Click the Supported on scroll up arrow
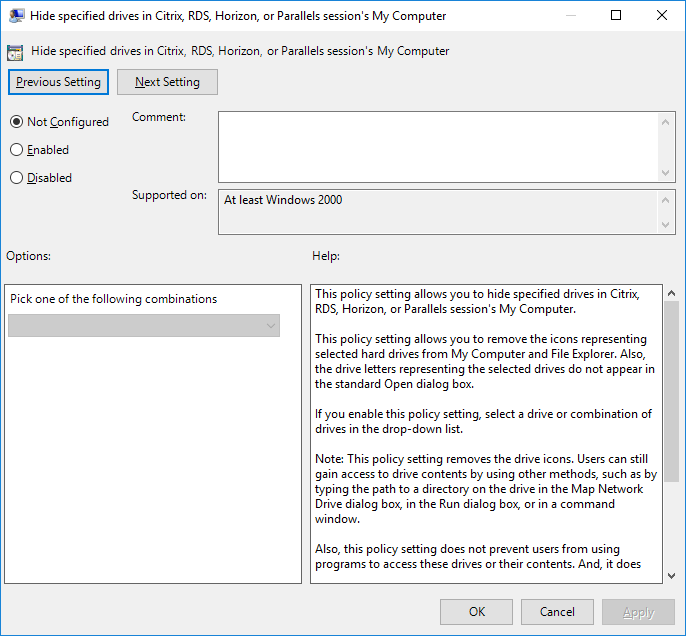686x636 pixels. pyautogui.click(x=667, y=199)
